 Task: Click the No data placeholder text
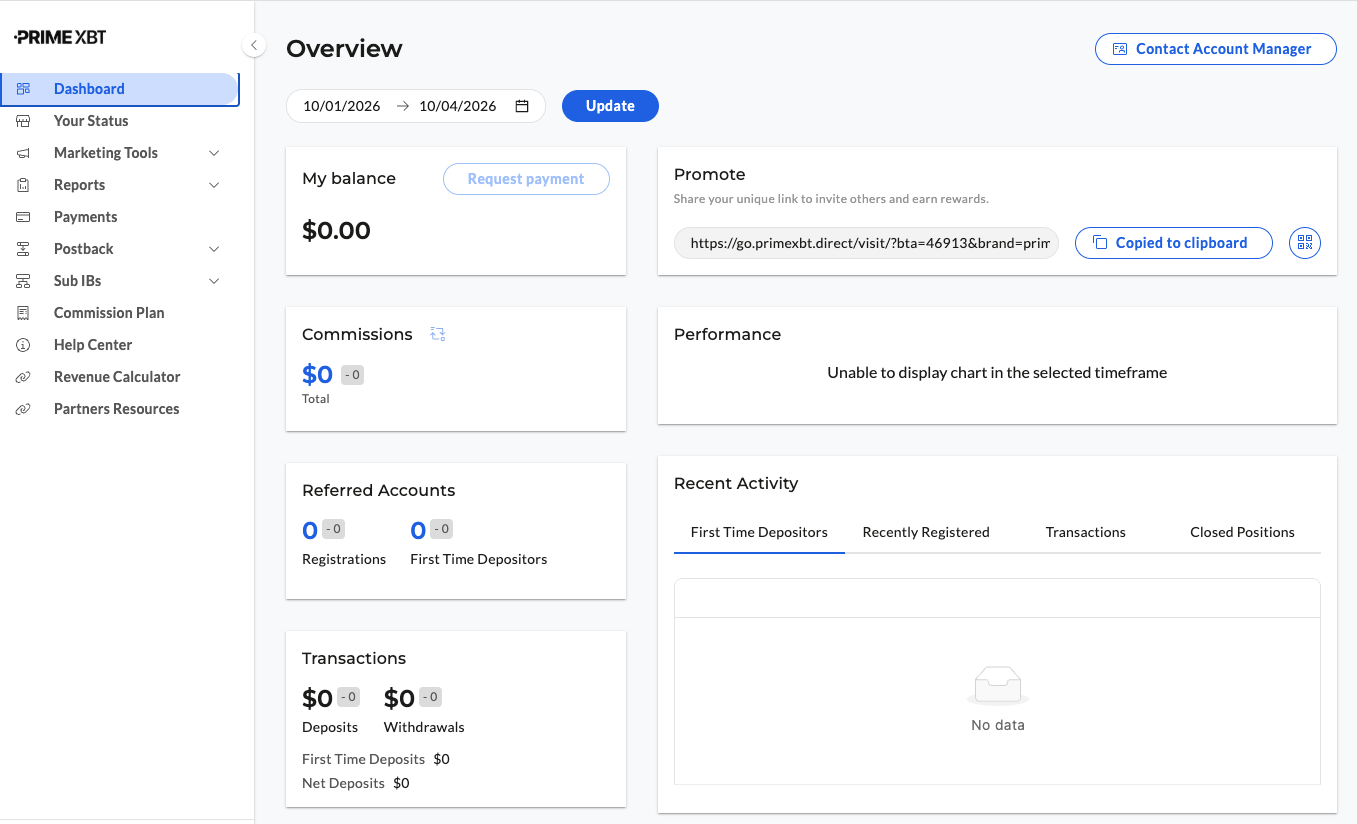click(998, 725)
